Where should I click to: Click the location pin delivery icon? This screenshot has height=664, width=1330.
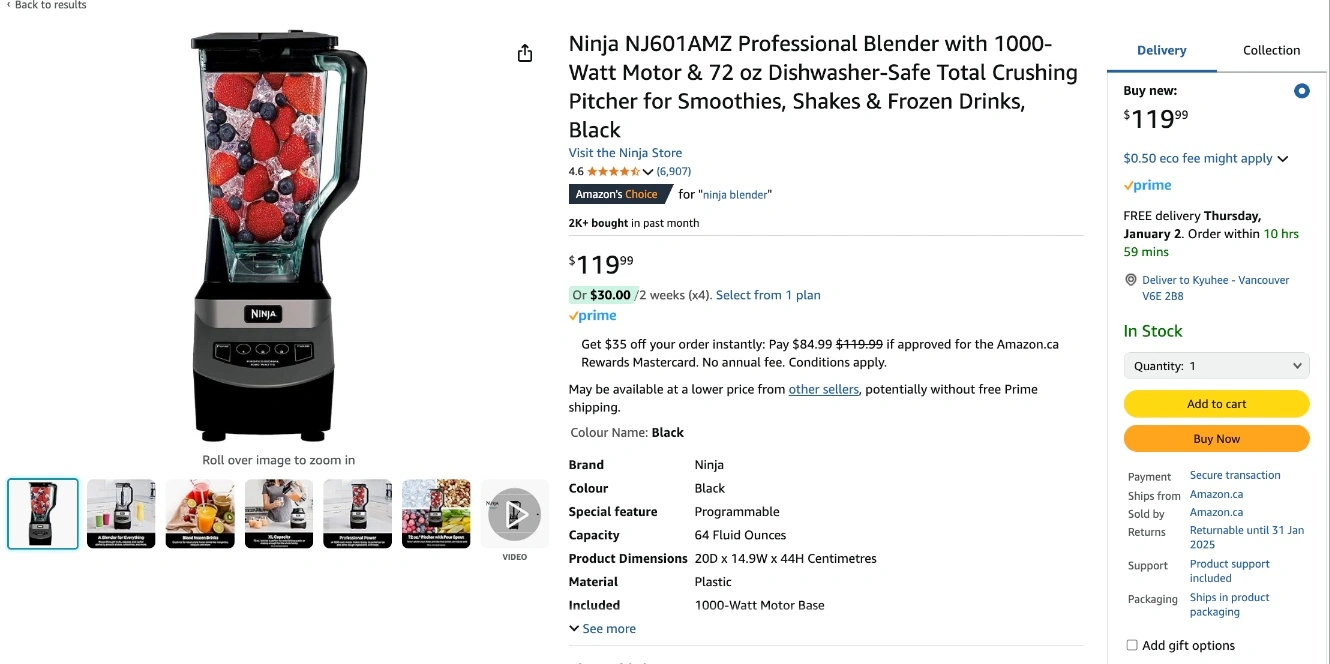pos(1131,280)
